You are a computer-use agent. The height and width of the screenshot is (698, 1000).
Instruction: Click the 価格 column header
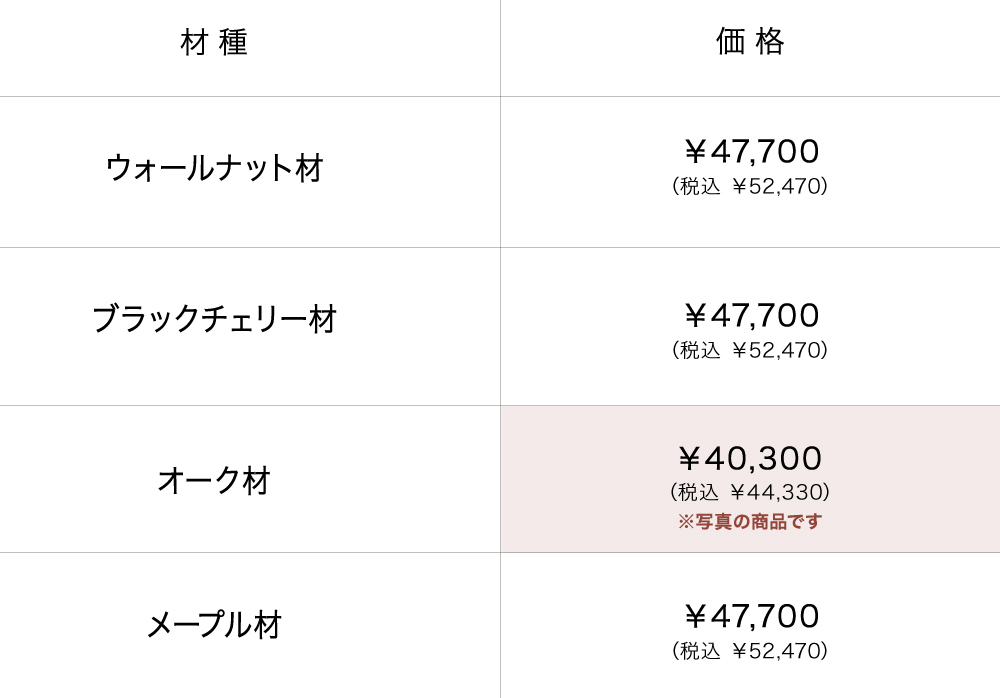coord(750,41)
